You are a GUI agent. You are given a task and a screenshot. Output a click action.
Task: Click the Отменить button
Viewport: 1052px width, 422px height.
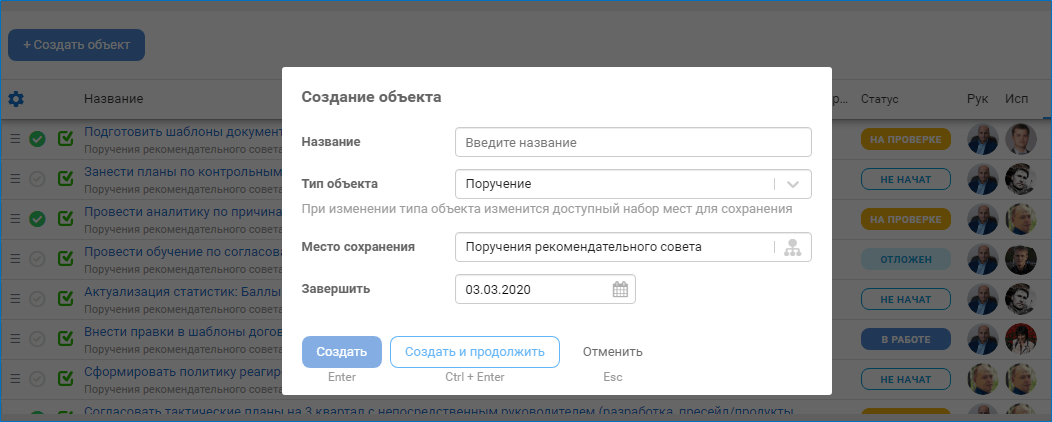click(x=613, y=352)
